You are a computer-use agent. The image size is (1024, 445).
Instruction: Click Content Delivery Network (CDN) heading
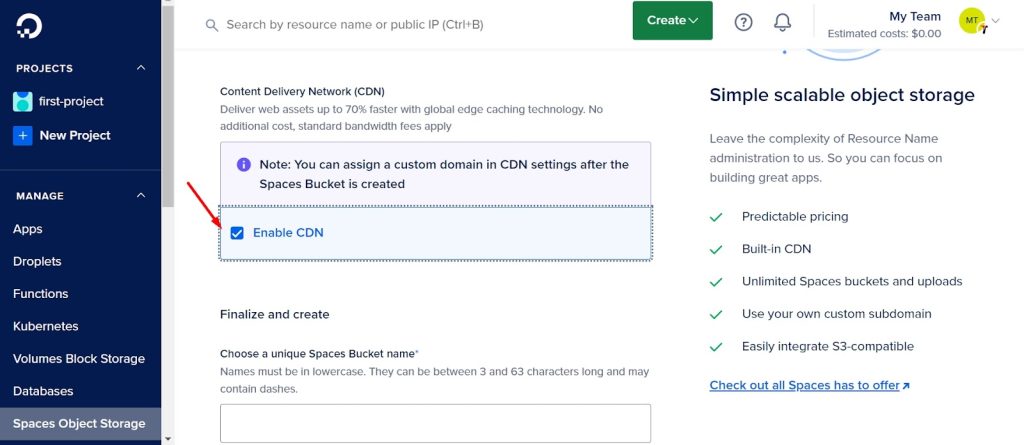(x=302, y=91)
